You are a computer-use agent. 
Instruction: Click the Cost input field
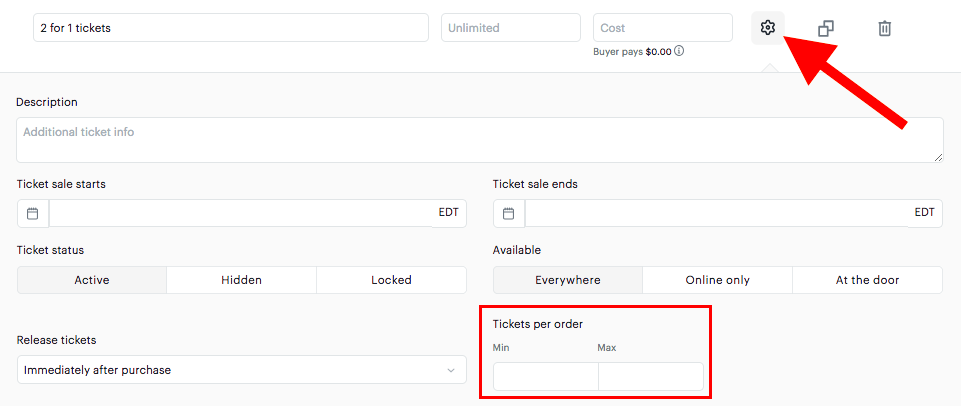pos(663,28)
